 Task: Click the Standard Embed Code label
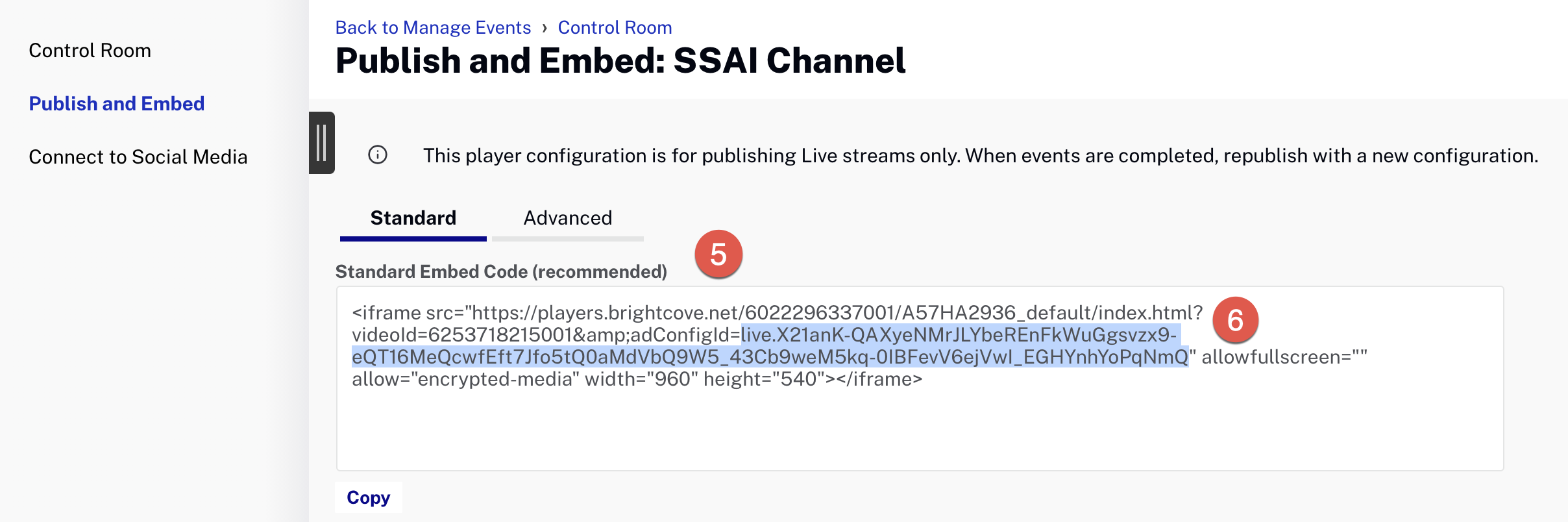(501, 271)
